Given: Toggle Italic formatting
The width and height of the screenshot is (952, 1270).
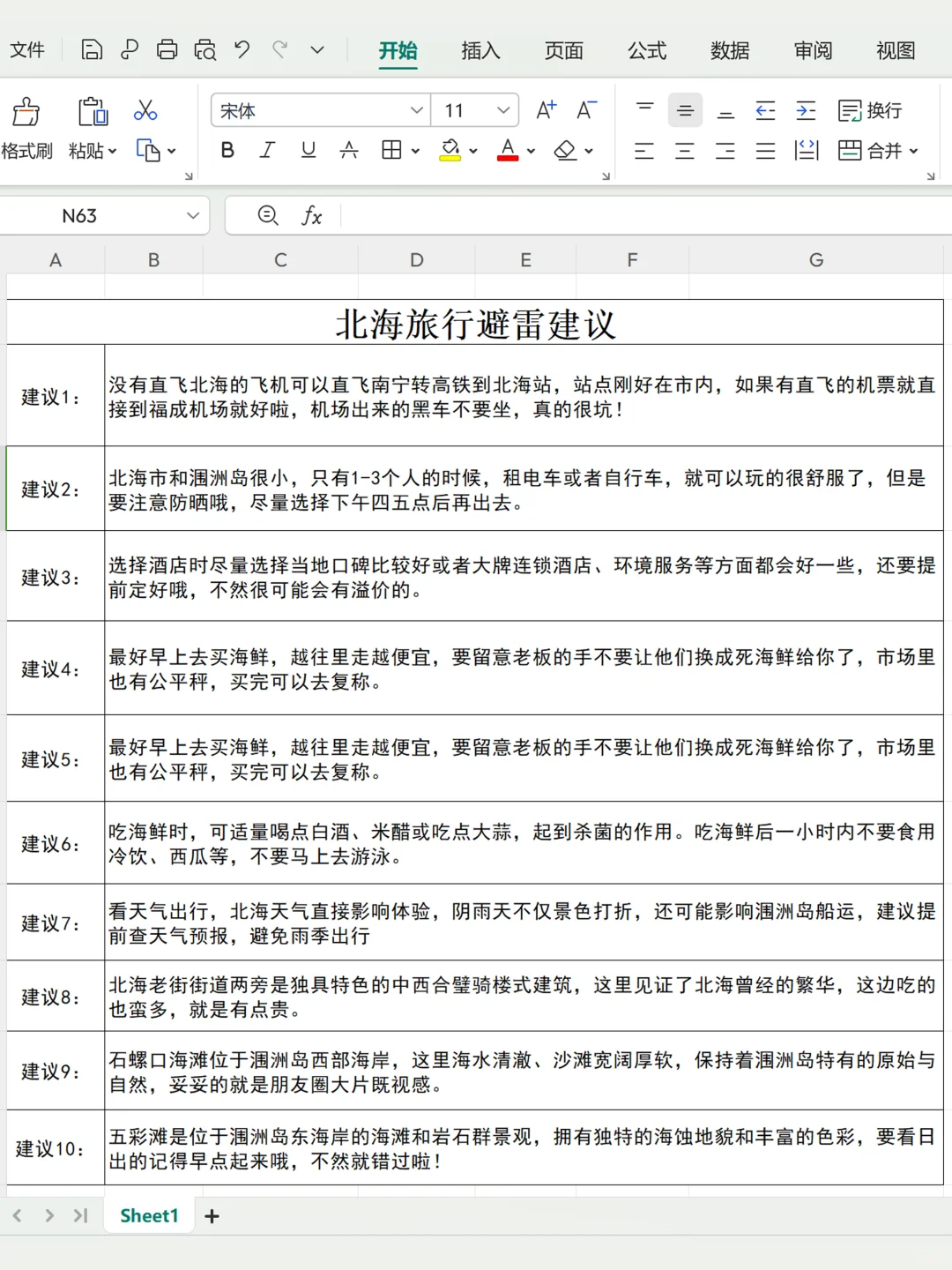Looking at the screenshot, I should tap(267, 150).
